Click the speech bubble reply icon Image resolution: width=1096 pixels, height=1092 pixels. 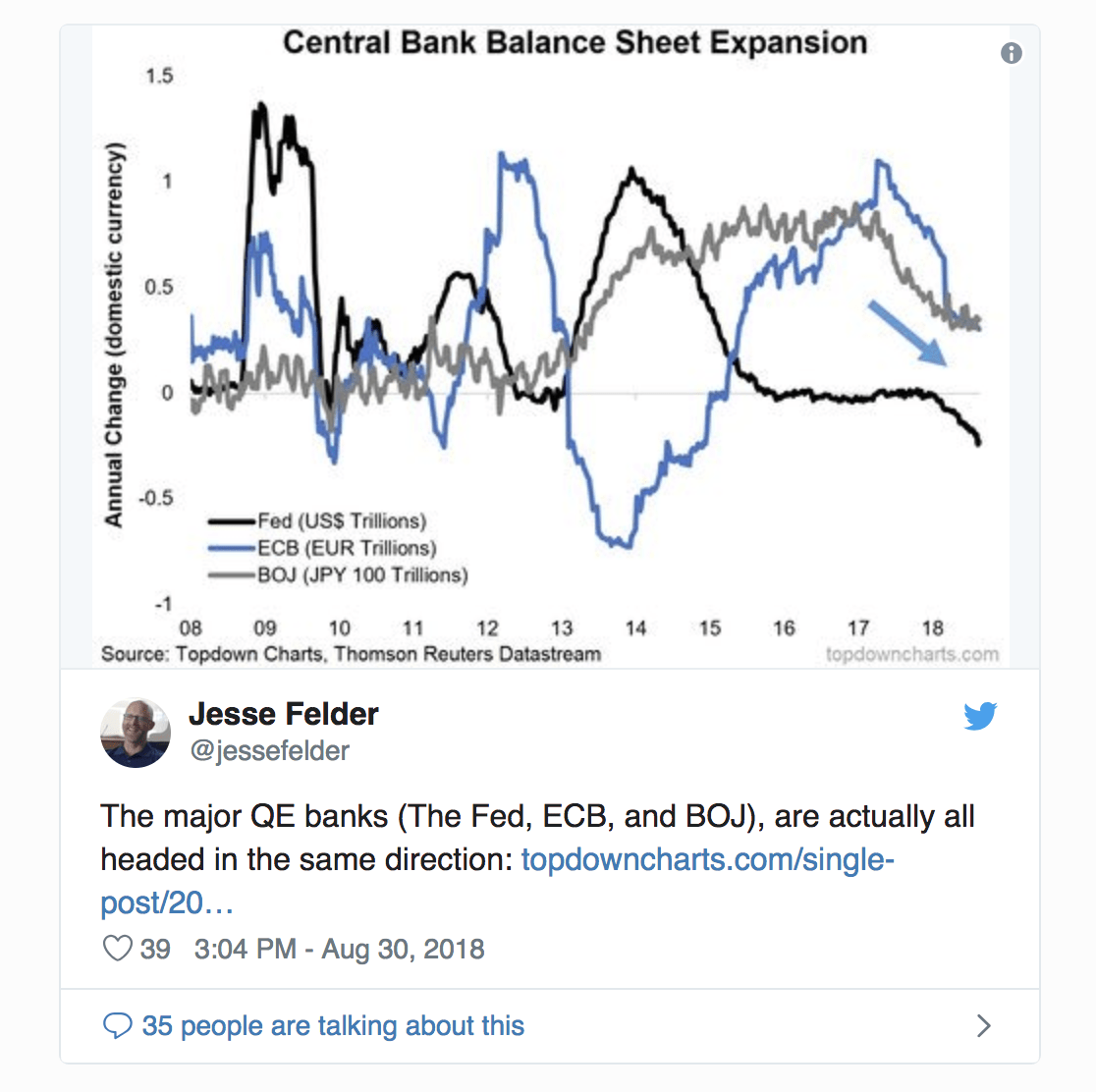(x=118, y=1025)
